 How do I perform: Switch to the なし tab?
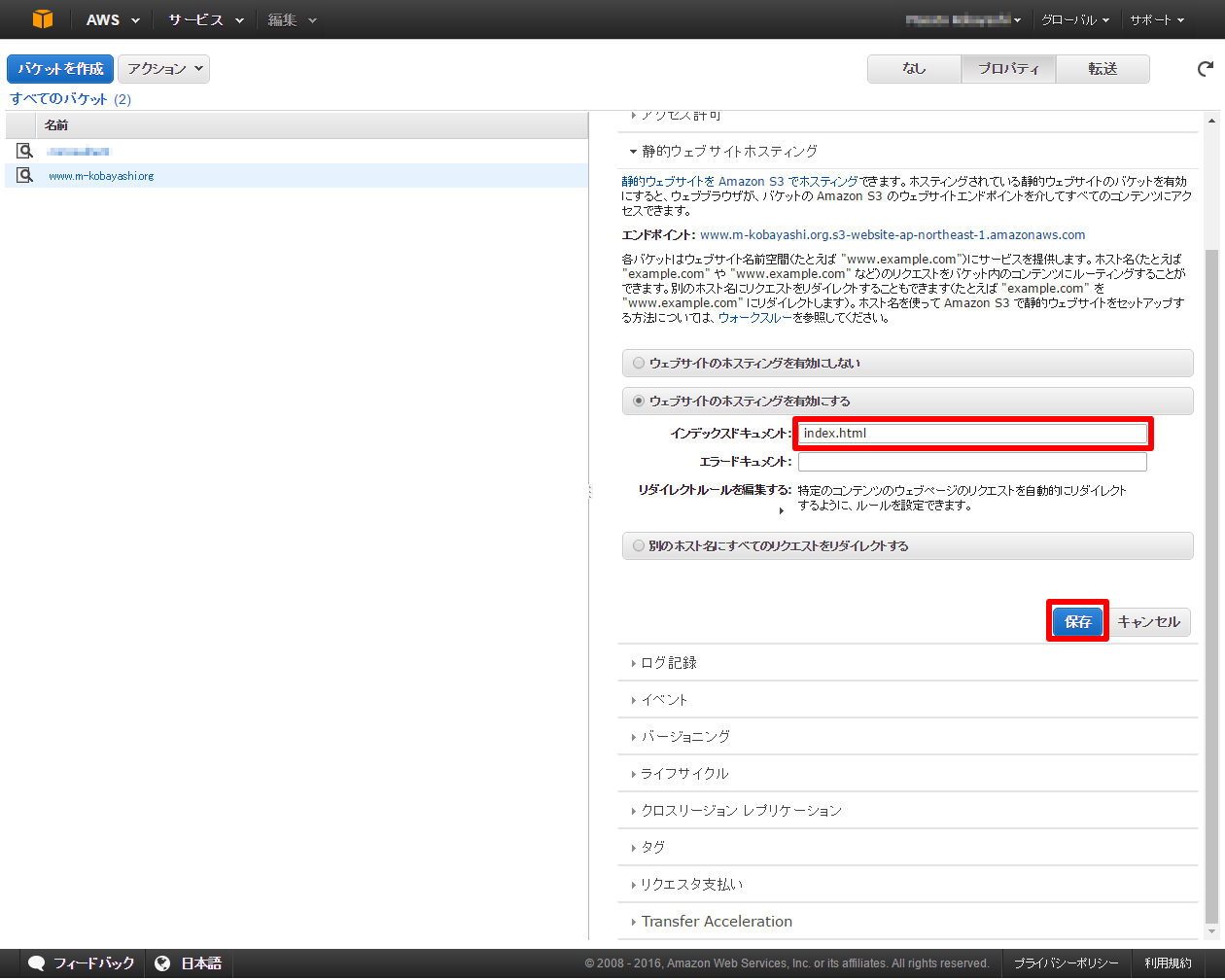(914, 69)
